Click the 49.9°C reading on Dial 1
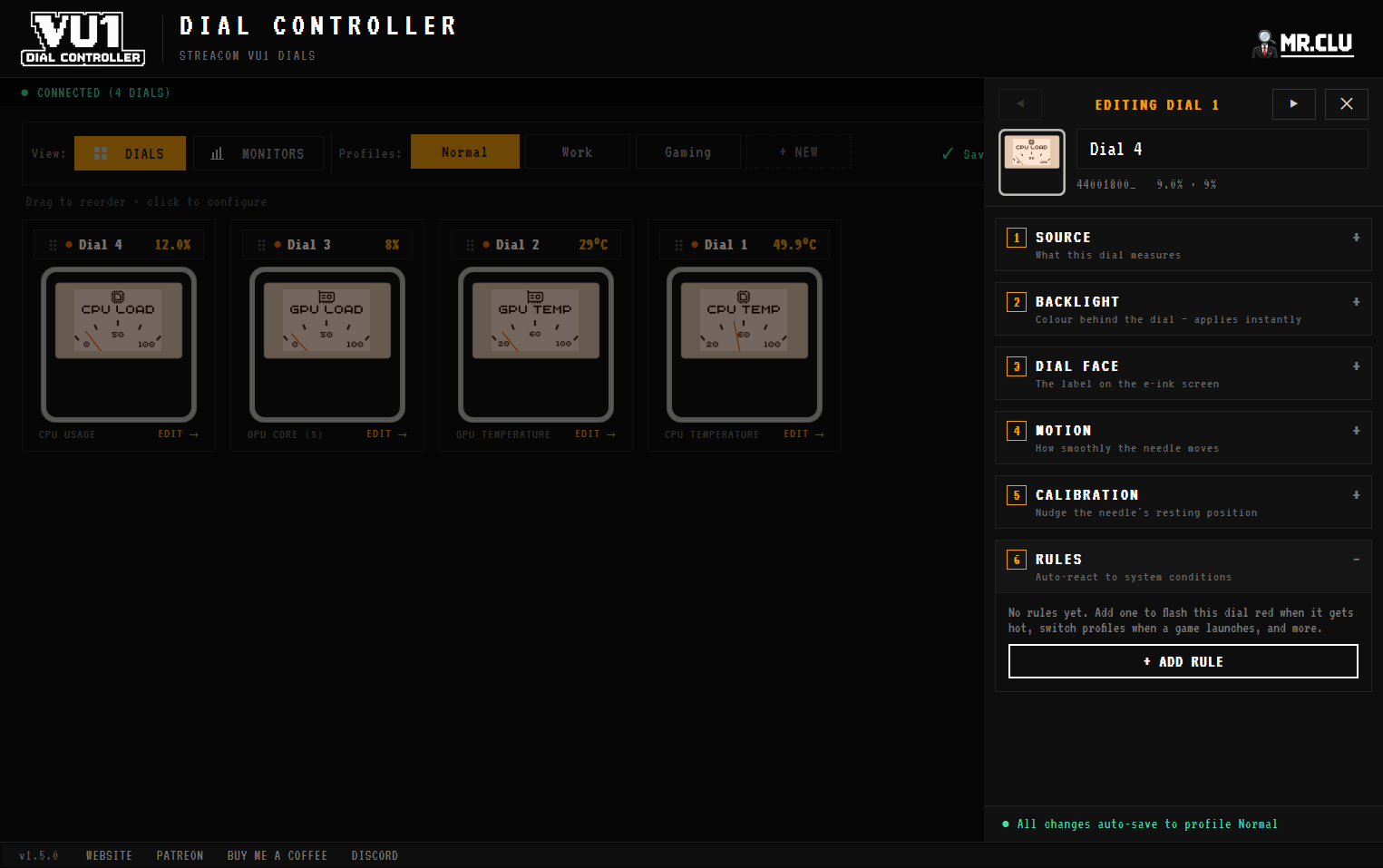Screen dimensions: 1383x868 click(x=794, y=245)
